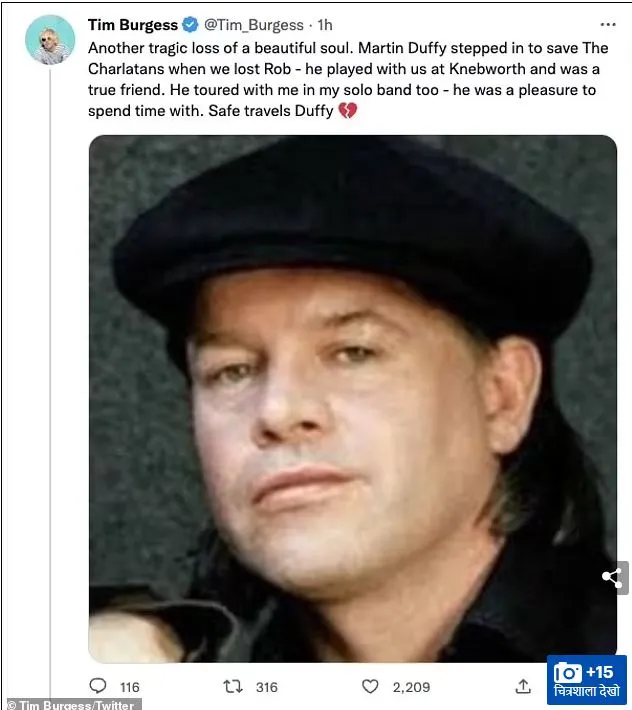Click the blue verified badge icon

[190, 25]
